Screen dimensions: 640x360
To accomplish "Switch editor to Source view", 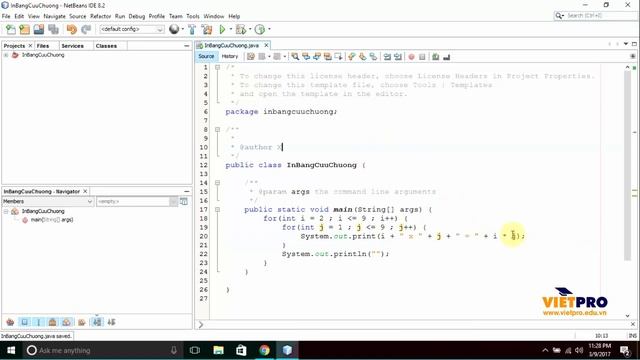I will pyautogui.click(x=206, y=57).
